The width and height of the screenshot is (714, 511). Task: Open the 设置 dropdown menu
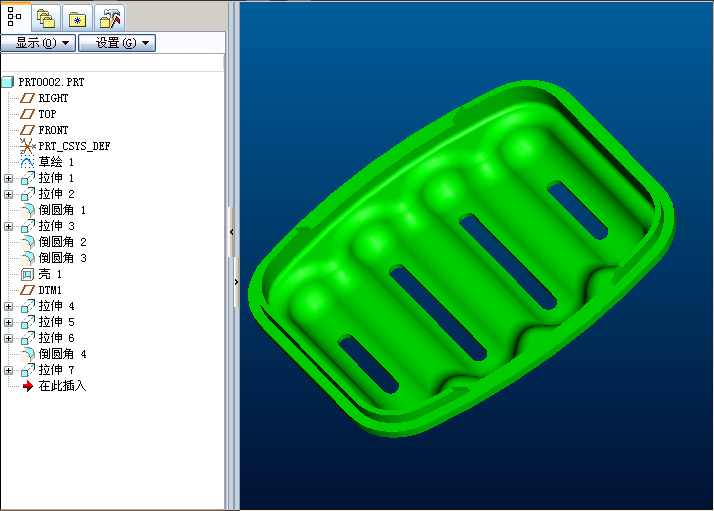coord(117,43)
